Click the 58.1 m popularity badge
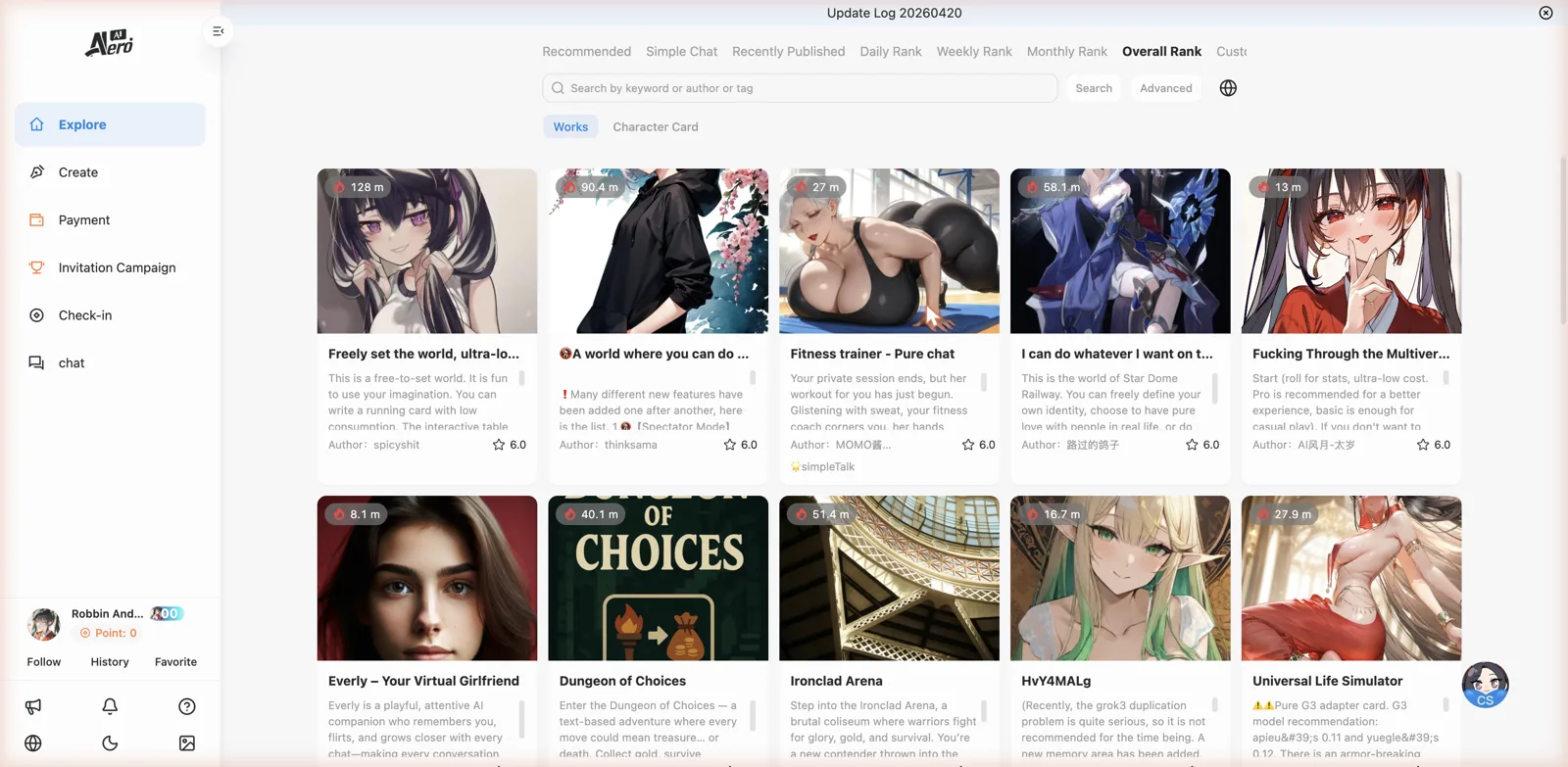This screenshot has height=767, width=1568. (x=1053, y=187)
